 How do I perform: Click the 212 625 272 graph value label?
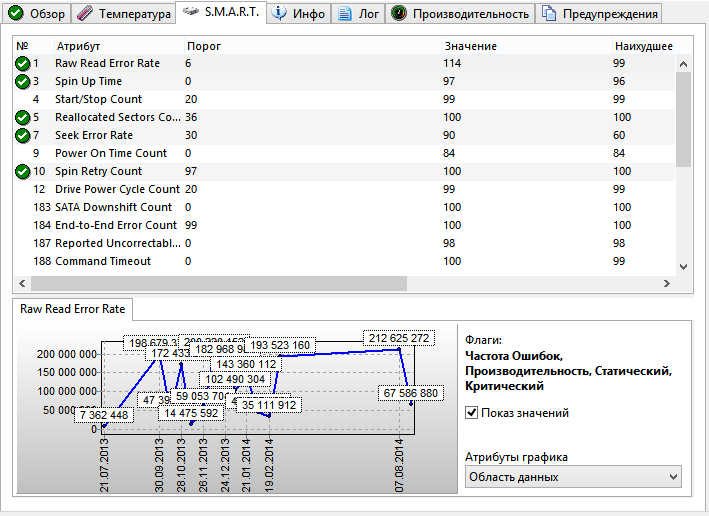tap(399, 338)
